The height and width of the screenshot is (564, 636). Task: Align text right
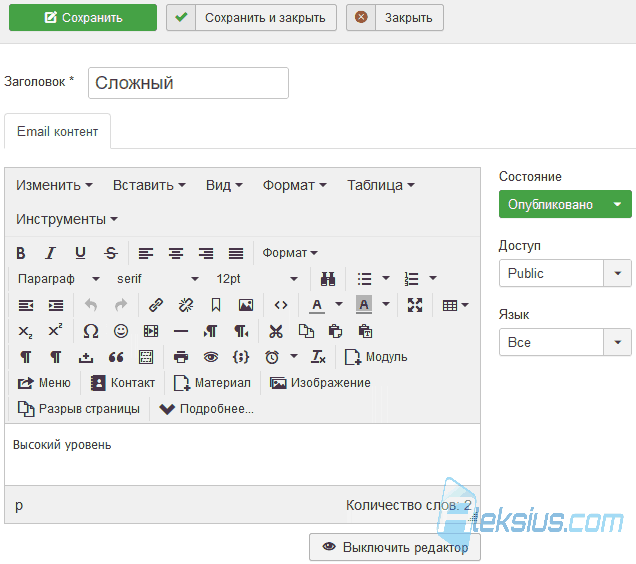coord(206,253)
